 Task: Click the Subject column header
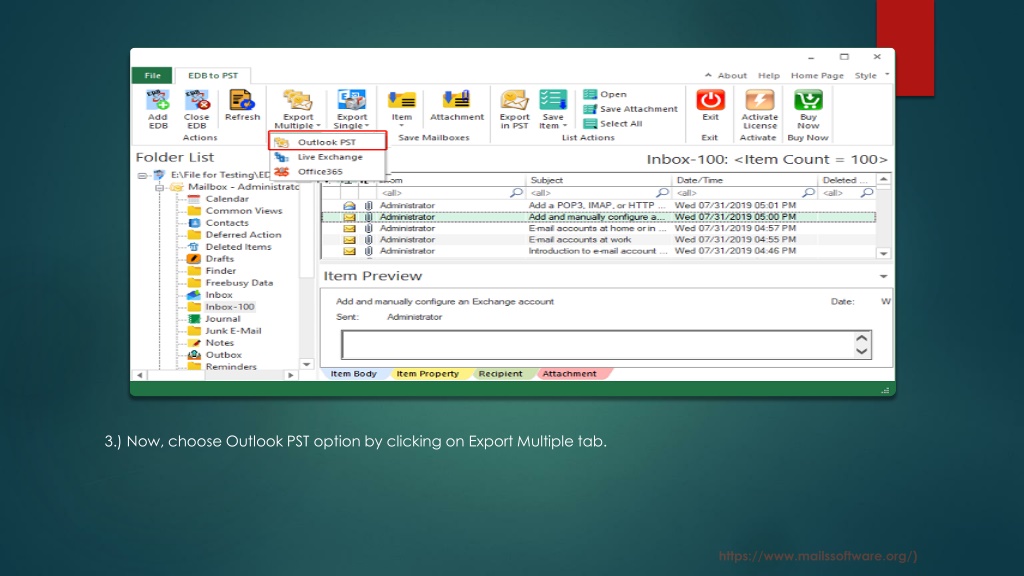(599, 180)
